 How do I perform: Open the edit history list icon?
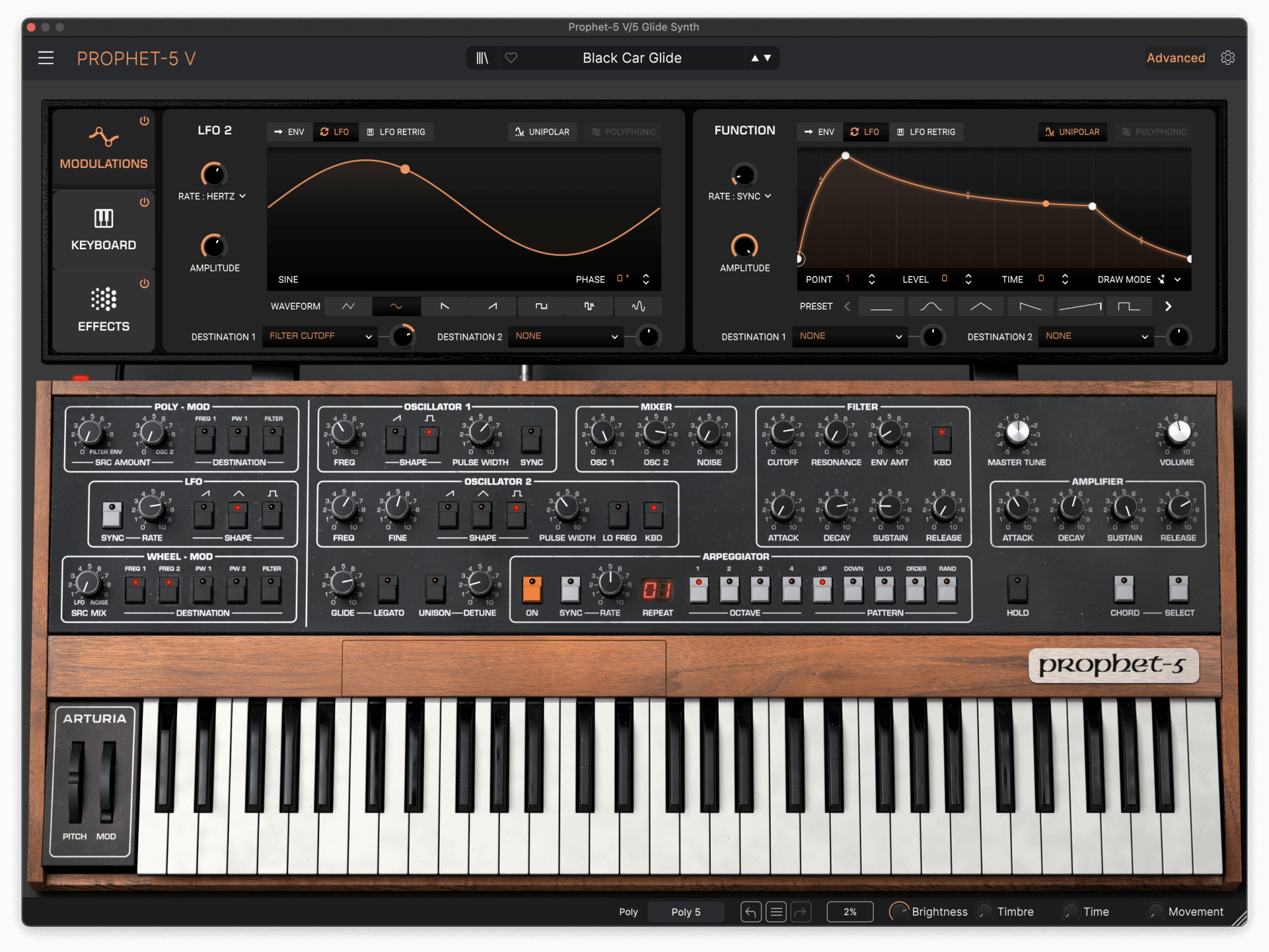tap(775, 912)
